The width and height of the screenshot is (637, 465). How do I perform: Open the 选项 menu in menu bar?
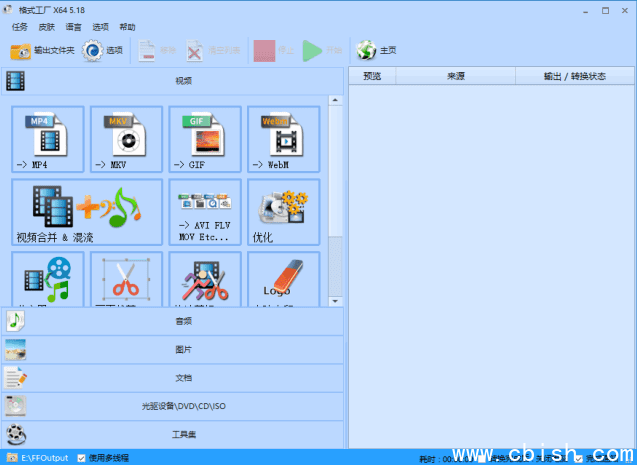(x=100, y=27)
